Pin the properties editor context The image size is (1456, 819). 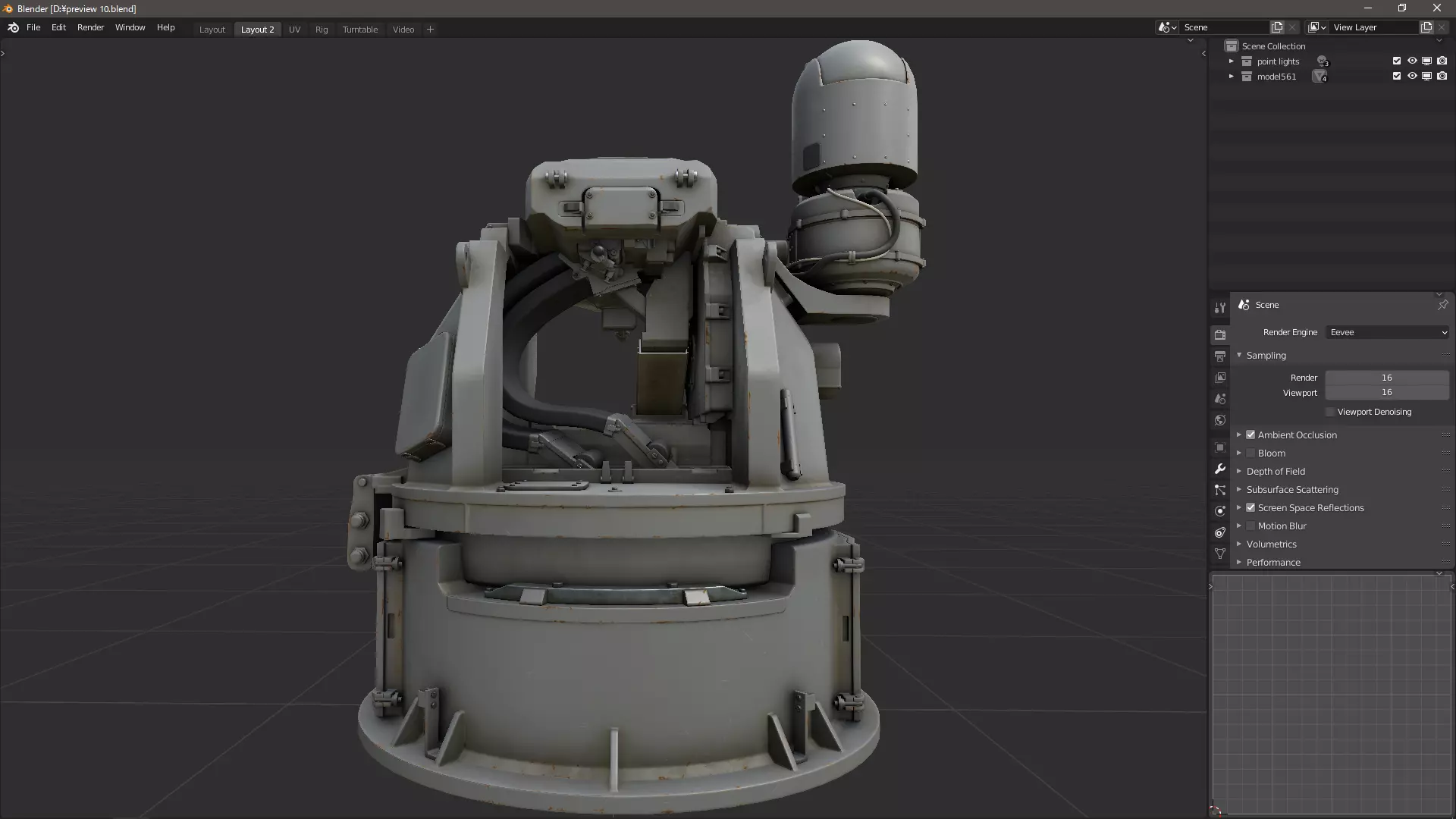(1442, 305)
